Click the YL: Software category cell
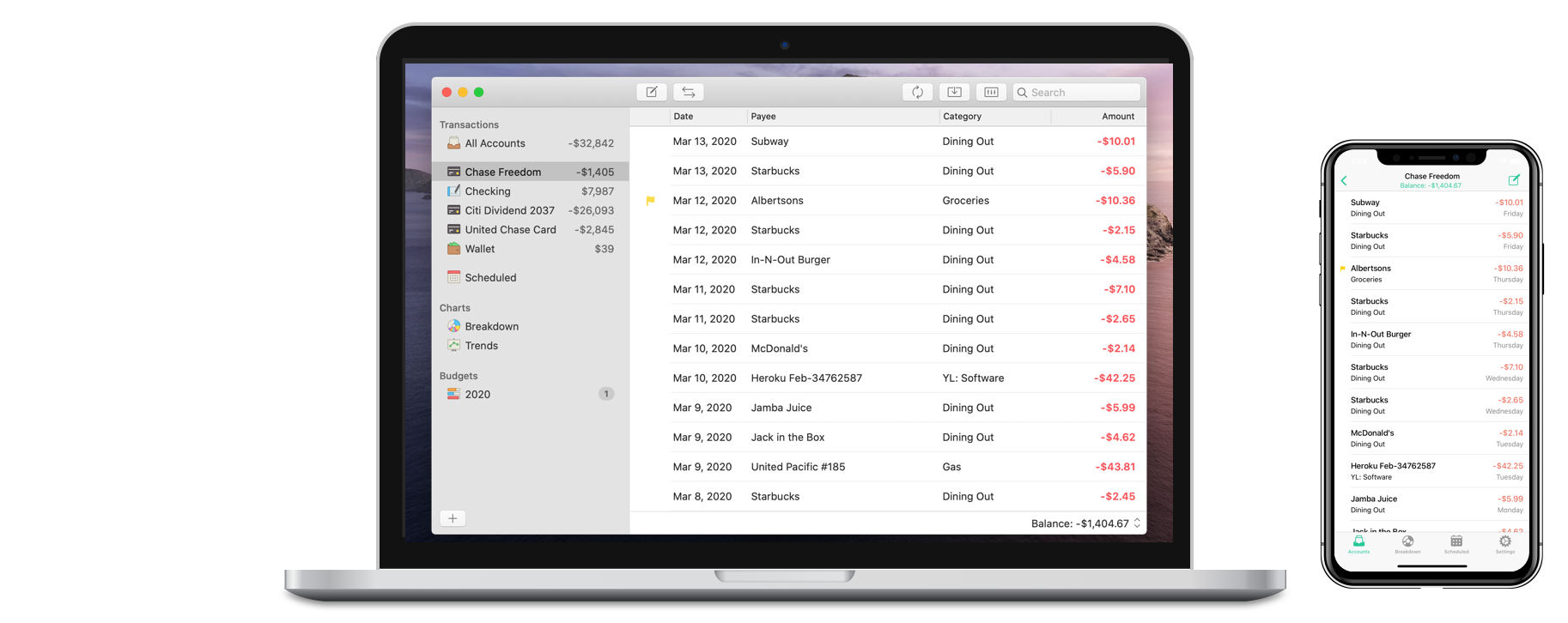This screenshot has height=623, width=1568. tap(973, 378)
